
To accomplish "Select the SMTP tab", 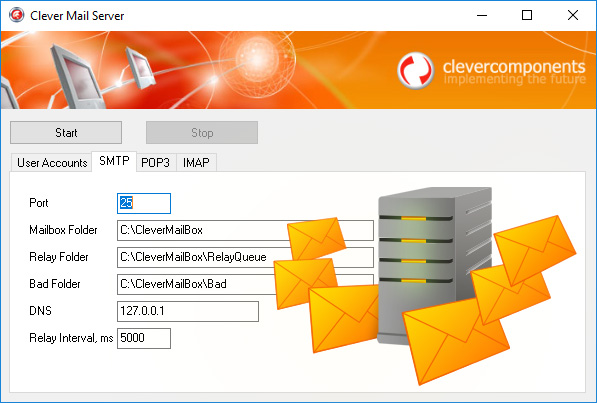I will (114, 161).
